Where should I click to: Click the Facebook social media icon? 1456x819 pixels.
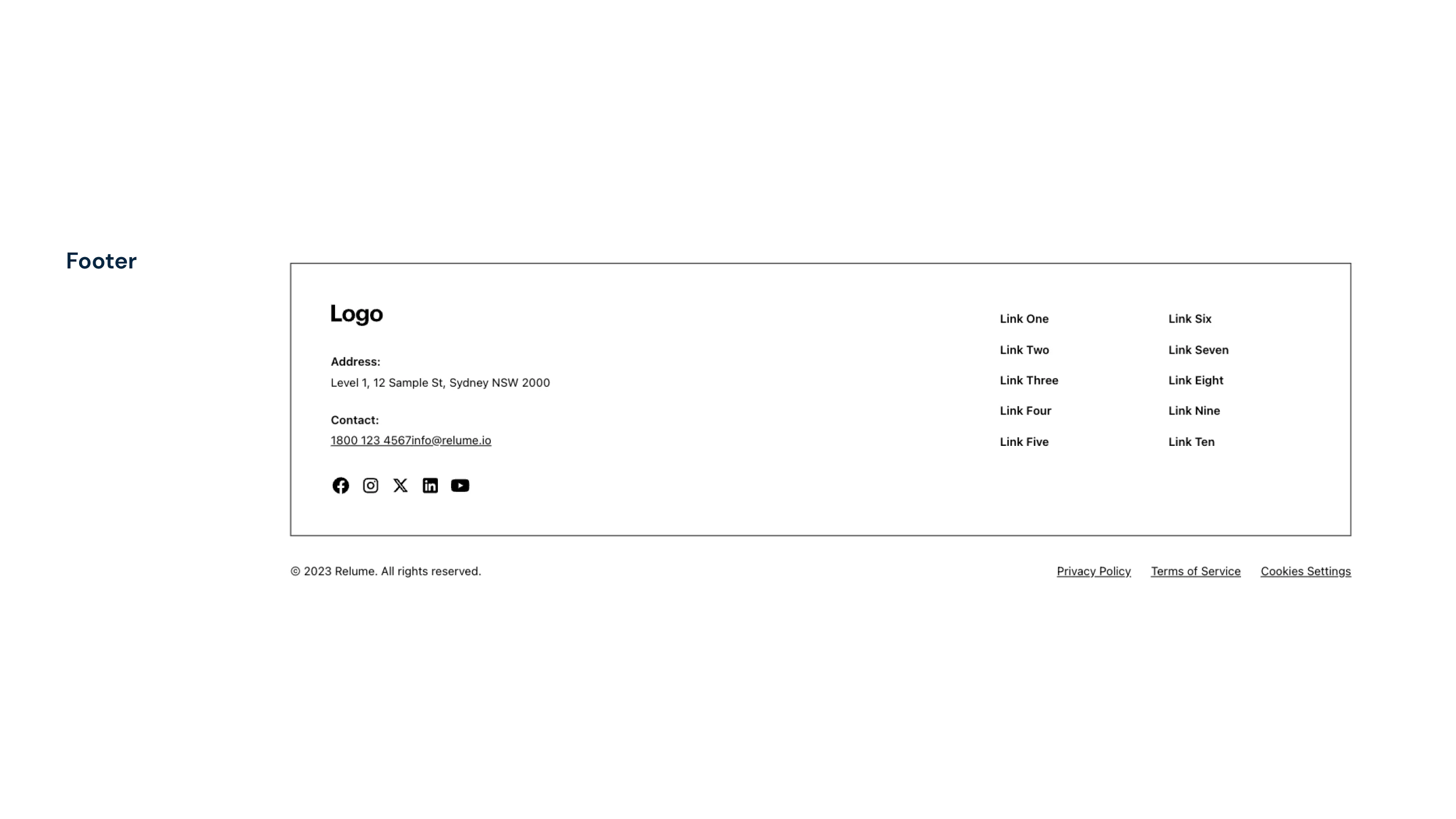click(341, 485)
